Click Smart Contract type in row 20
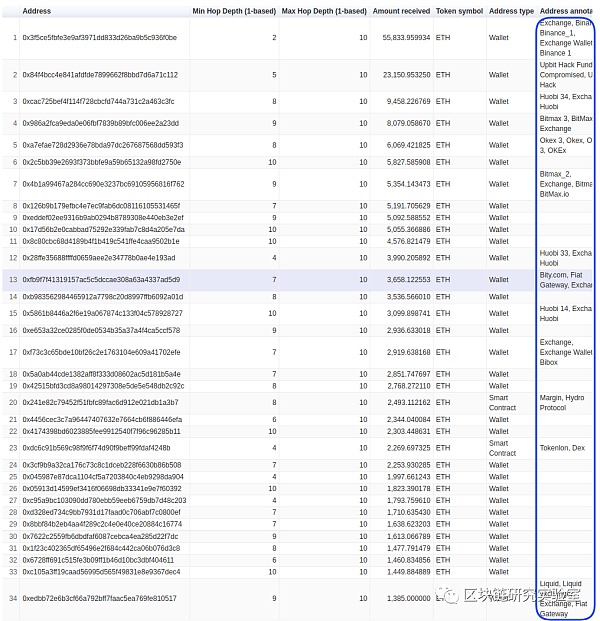Screen dimensions: 600x621 point(502,403)
